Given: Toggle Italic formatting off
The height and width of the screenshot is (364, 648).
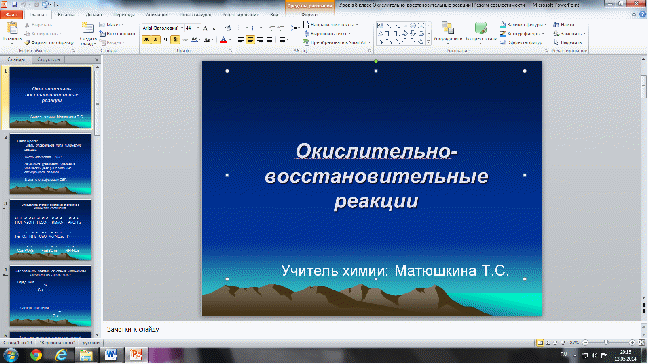Looking at the screenshot, I should [155, 40].
